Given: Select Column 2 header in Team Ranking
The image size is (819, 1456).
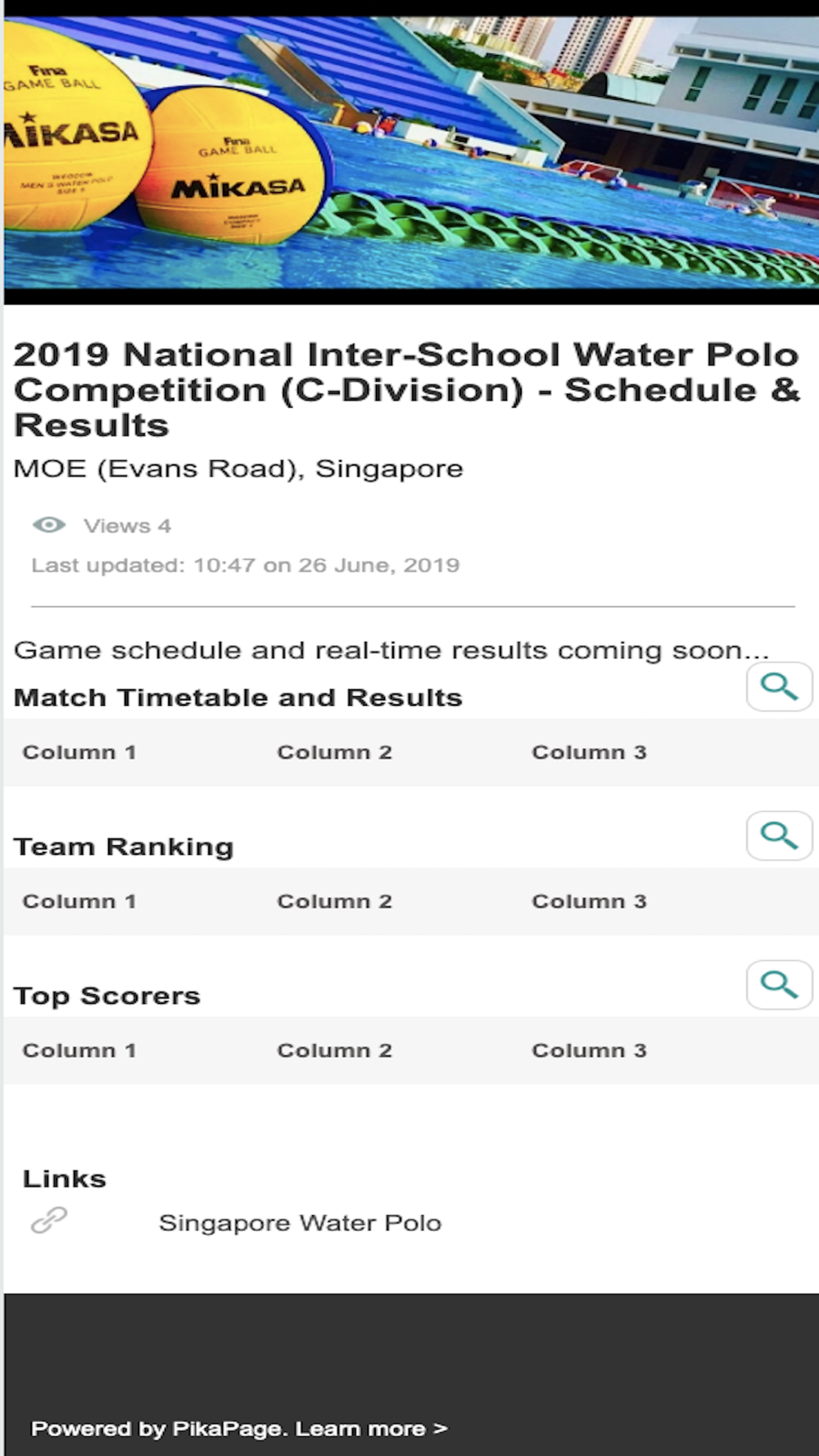Looking at the screenshot, I should [334, 901].
